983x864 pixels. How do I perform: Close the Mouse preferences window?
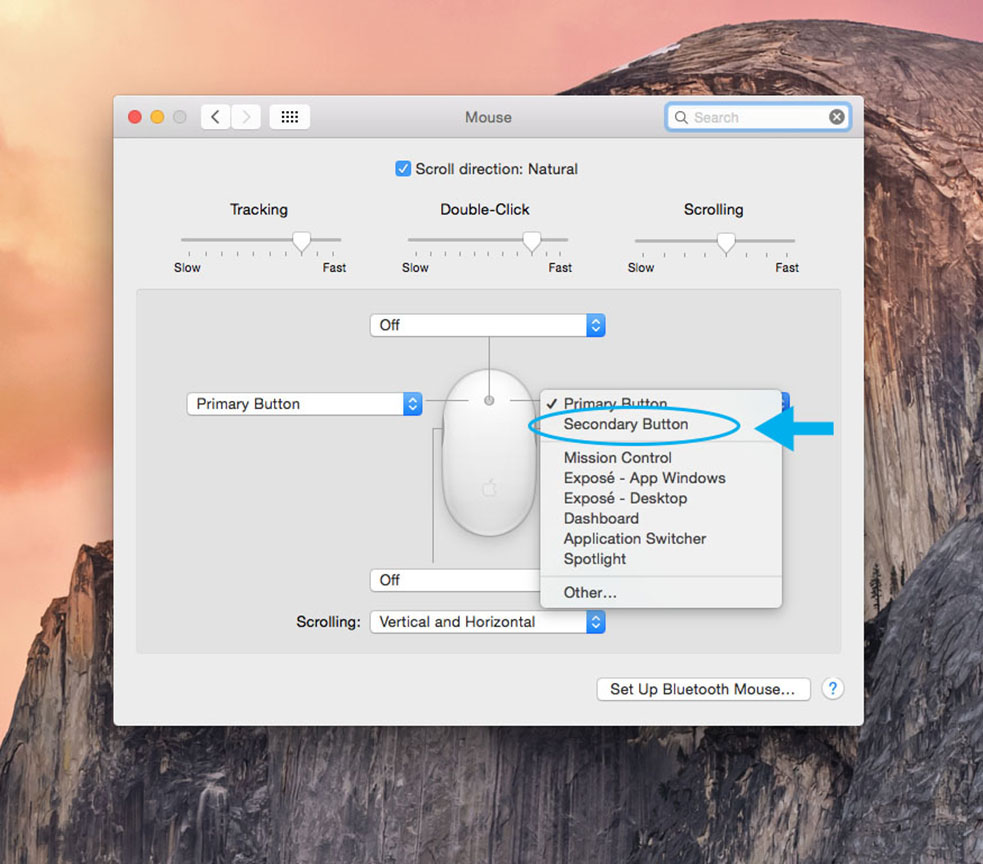pos(135,117)
